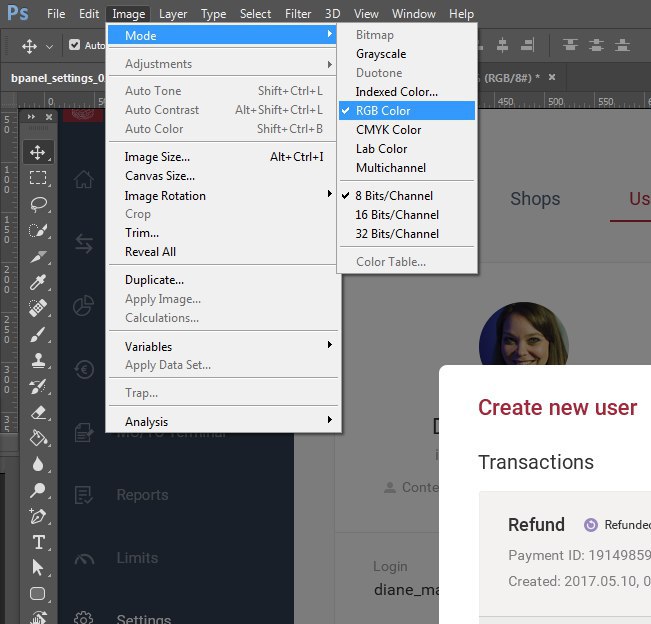Open the Layer menu
Image resolution: width=651 pixels, height=624 pixels.
(173, 14)
